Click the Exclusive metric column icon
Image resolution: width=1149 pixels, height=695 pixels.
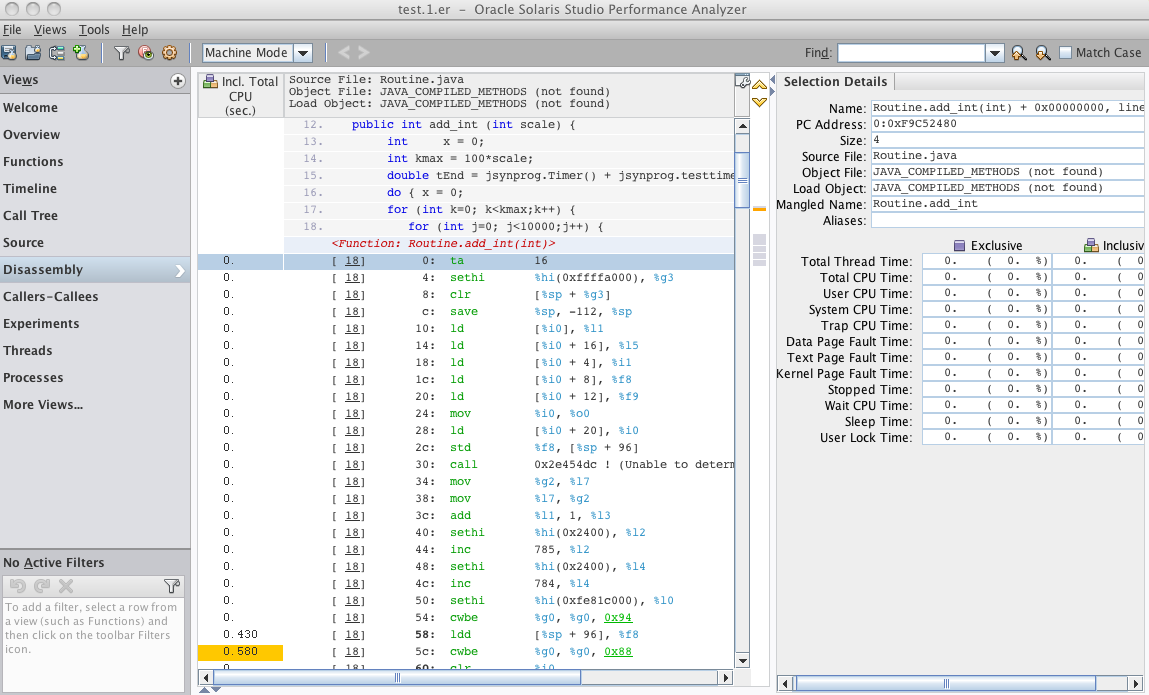click(x=959, y=246)
